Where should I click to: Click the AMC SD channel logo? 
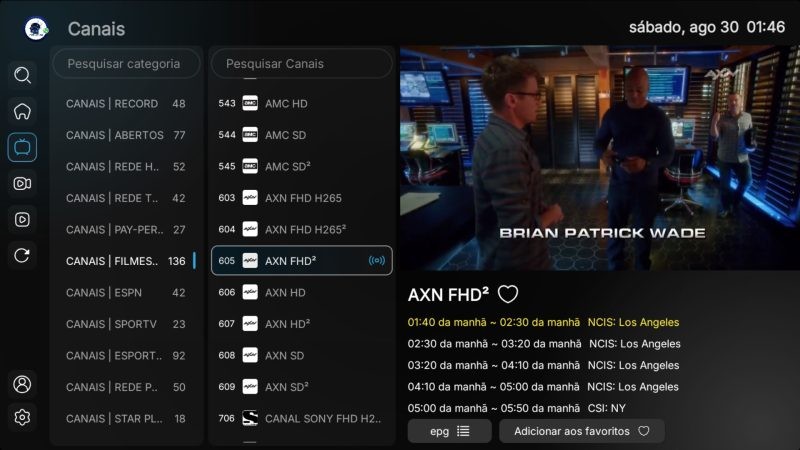click(x=250, y=135)
